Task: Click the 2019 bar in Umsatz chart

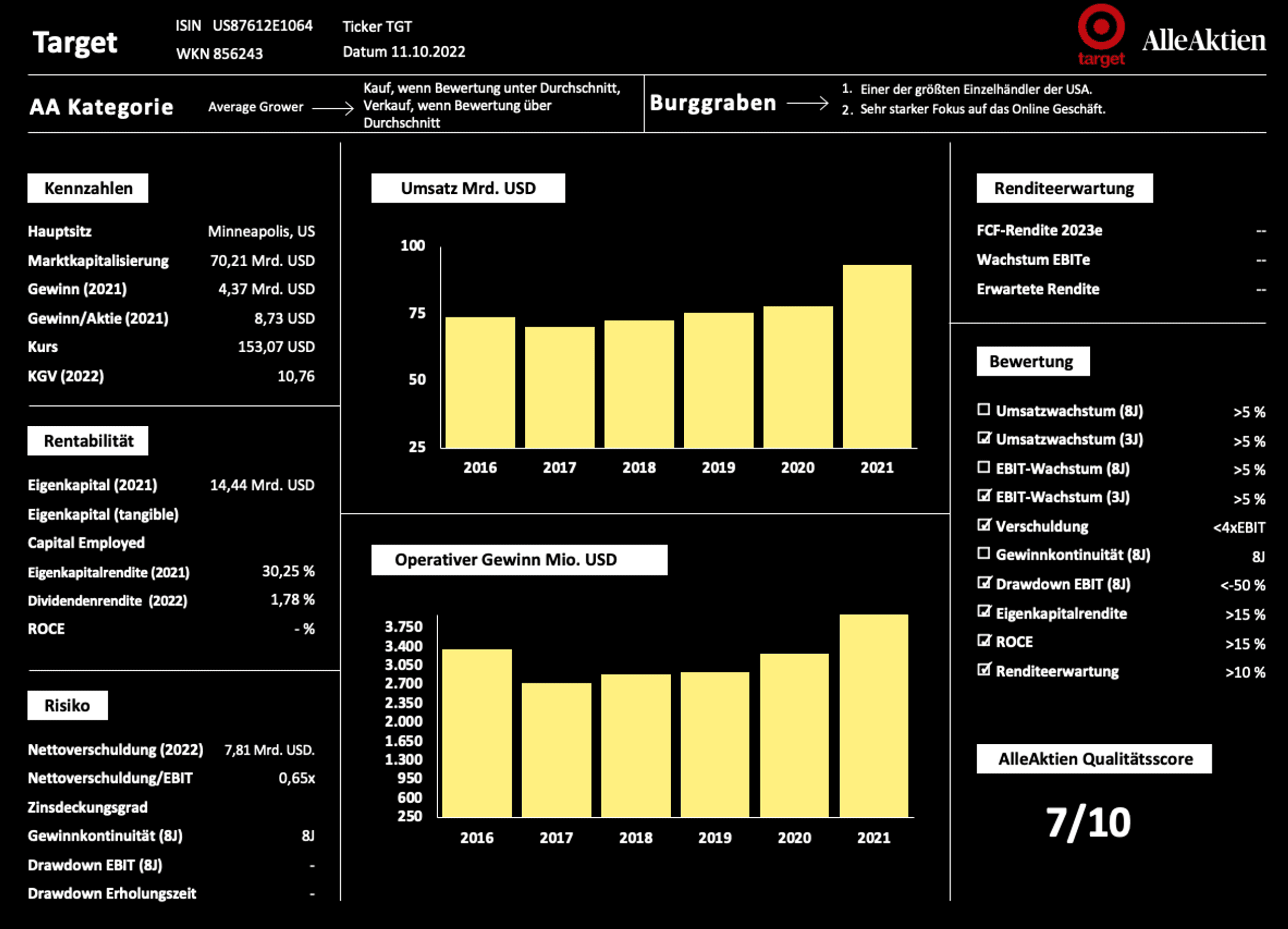Action: pos(718,380)
